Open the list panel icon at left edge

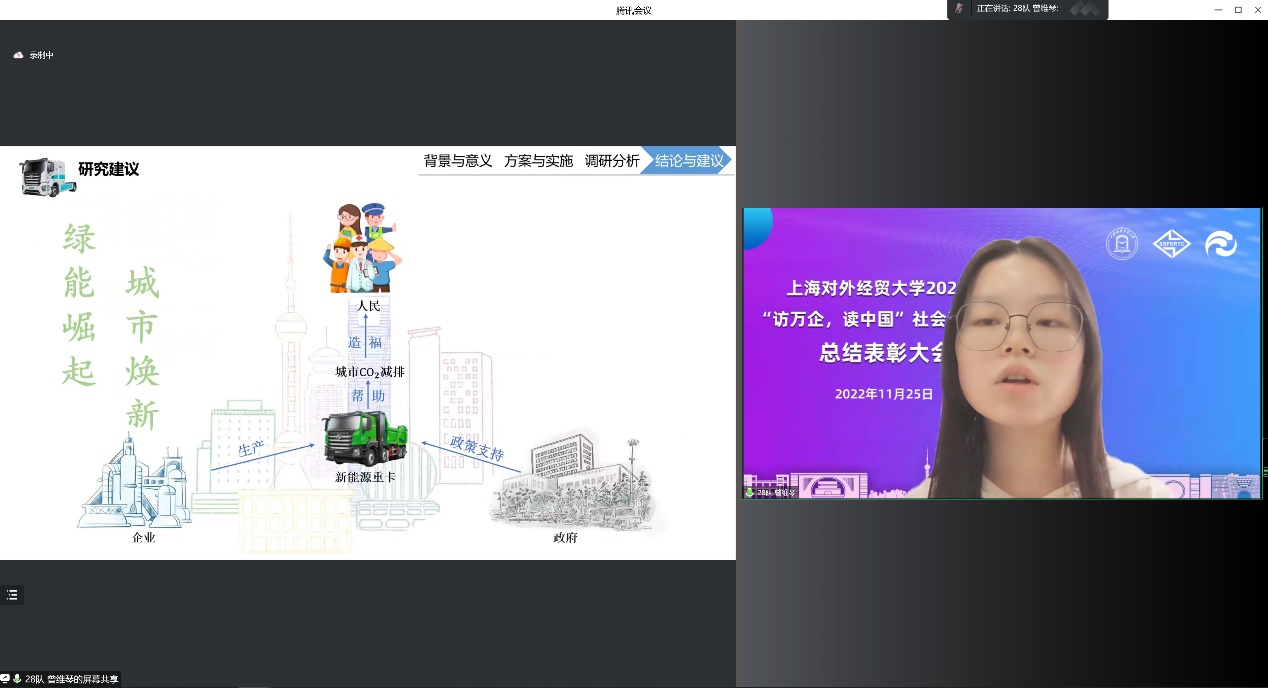[12, 595]
